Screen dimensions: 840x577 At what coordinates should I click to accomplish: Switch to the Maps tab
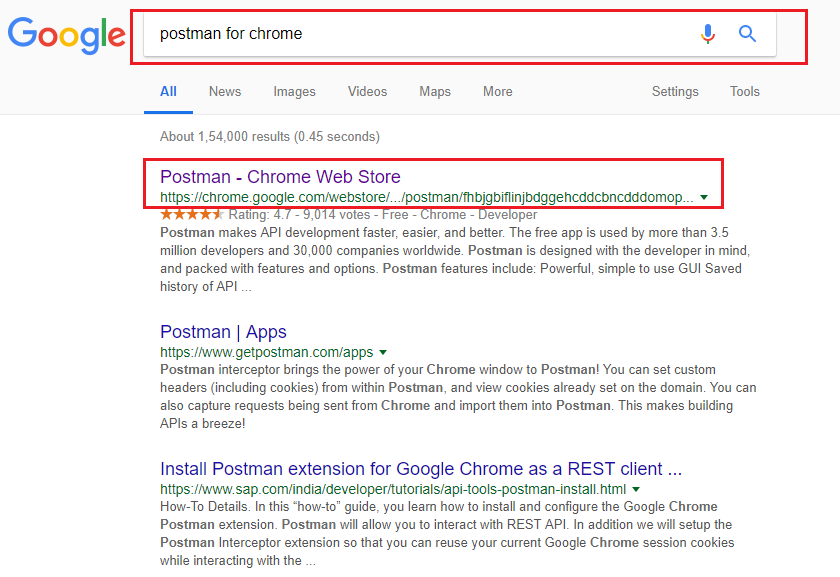pos(435,92)
